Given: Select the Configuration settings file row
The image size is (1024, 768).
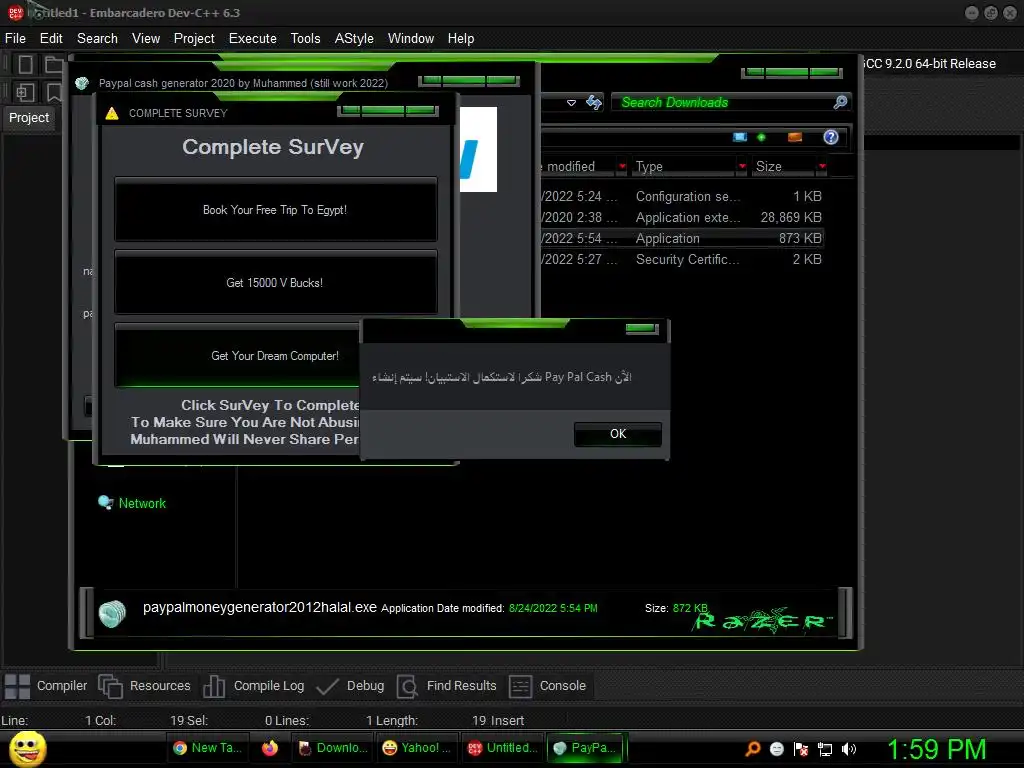Looking at the screenshot, I should [682, 197].
